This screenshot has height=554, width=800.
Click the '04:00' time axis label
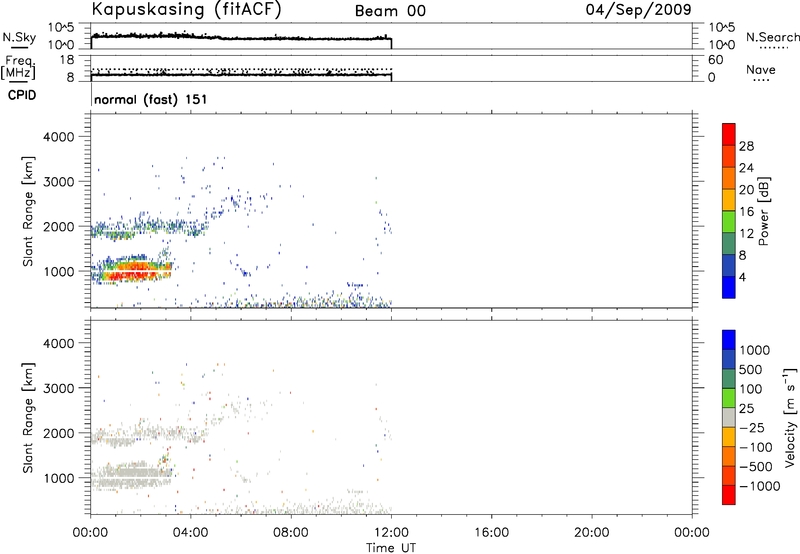[x=191, y=533]
